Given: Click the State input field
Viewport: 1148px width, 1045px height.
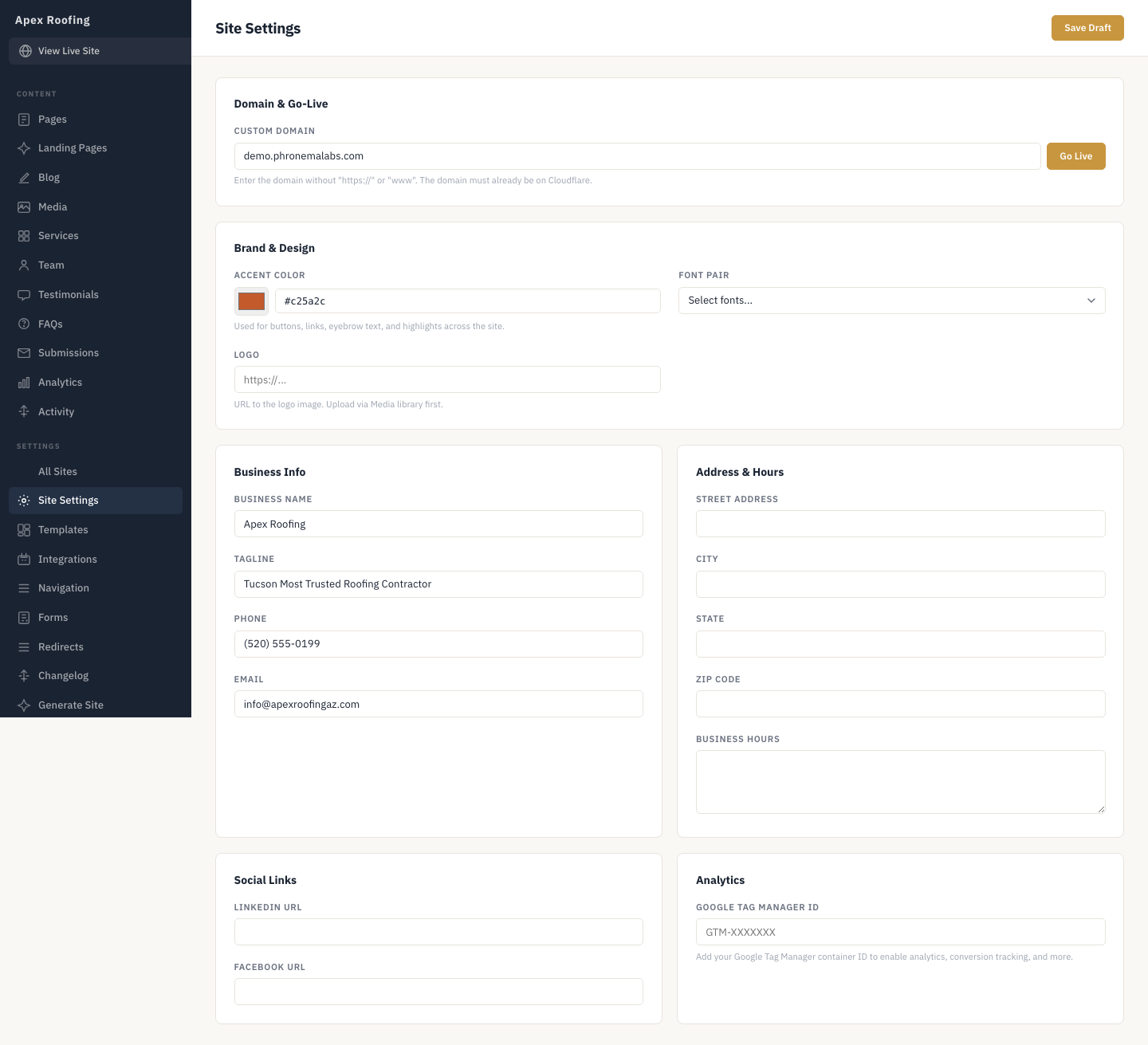Looking at the screenshot, I should click(x=901, y=644).
